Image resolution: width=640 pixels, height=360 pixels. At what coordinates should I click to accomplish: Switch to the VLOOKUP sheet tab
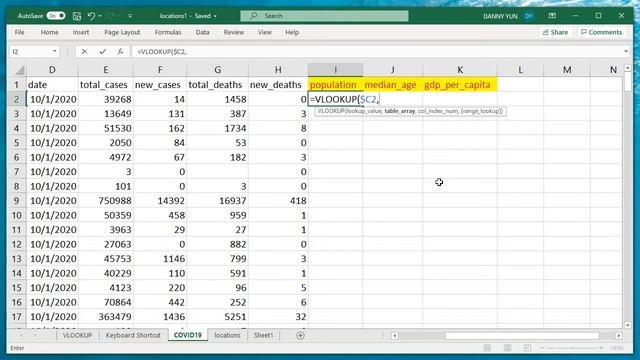pyautogui.click(x=77, y=335)
